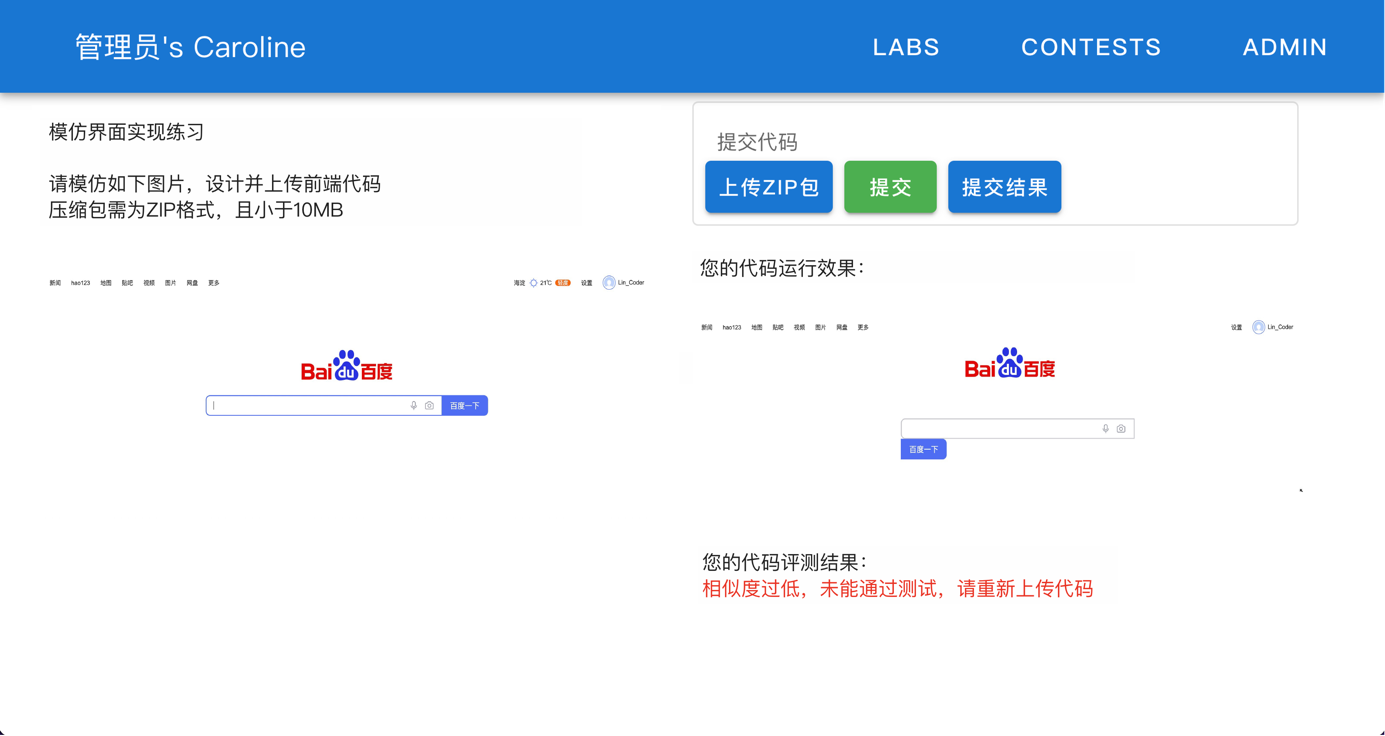This screenshot has height=736, width=1385.
Task: Click the camera icon in result preview
Action: click(x=1121, y=429)
